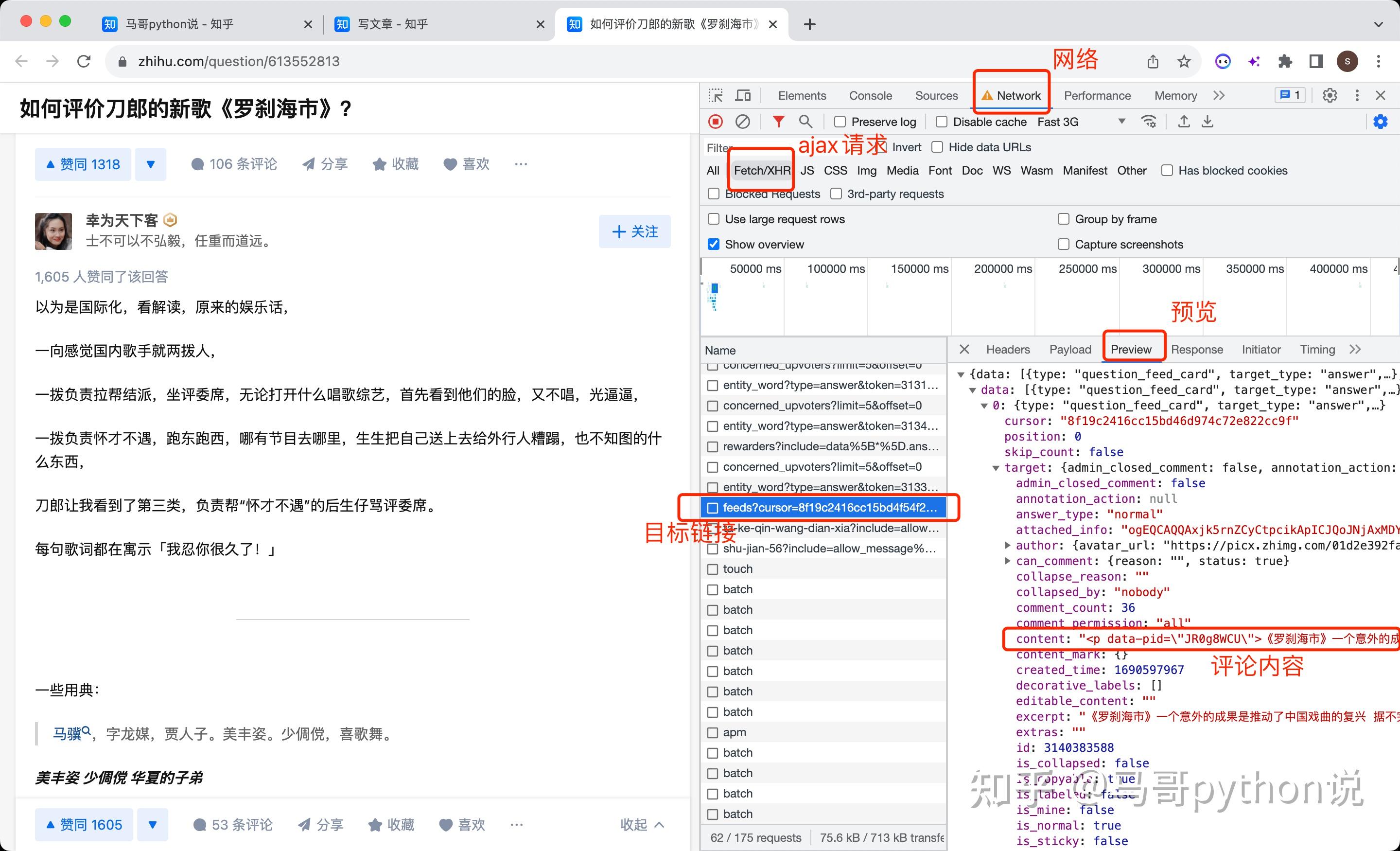This screenshot has height=851, width=1400.
Task: Switch to the Console panel
Action: pos(870,95)
